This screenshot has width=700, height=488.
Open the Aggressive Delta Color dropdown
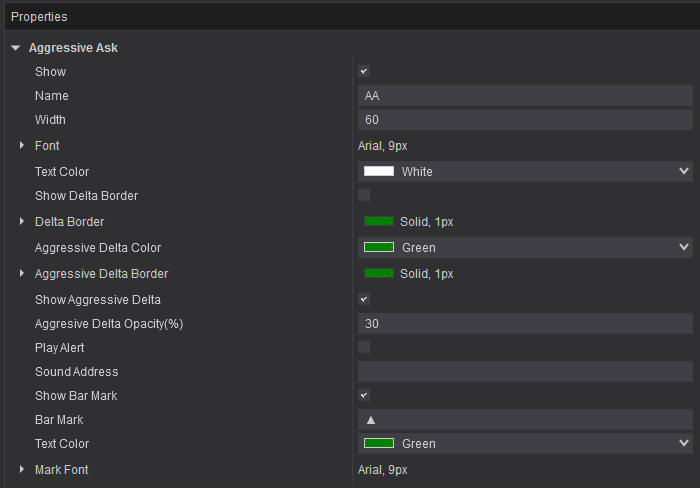tap(684, 247)
